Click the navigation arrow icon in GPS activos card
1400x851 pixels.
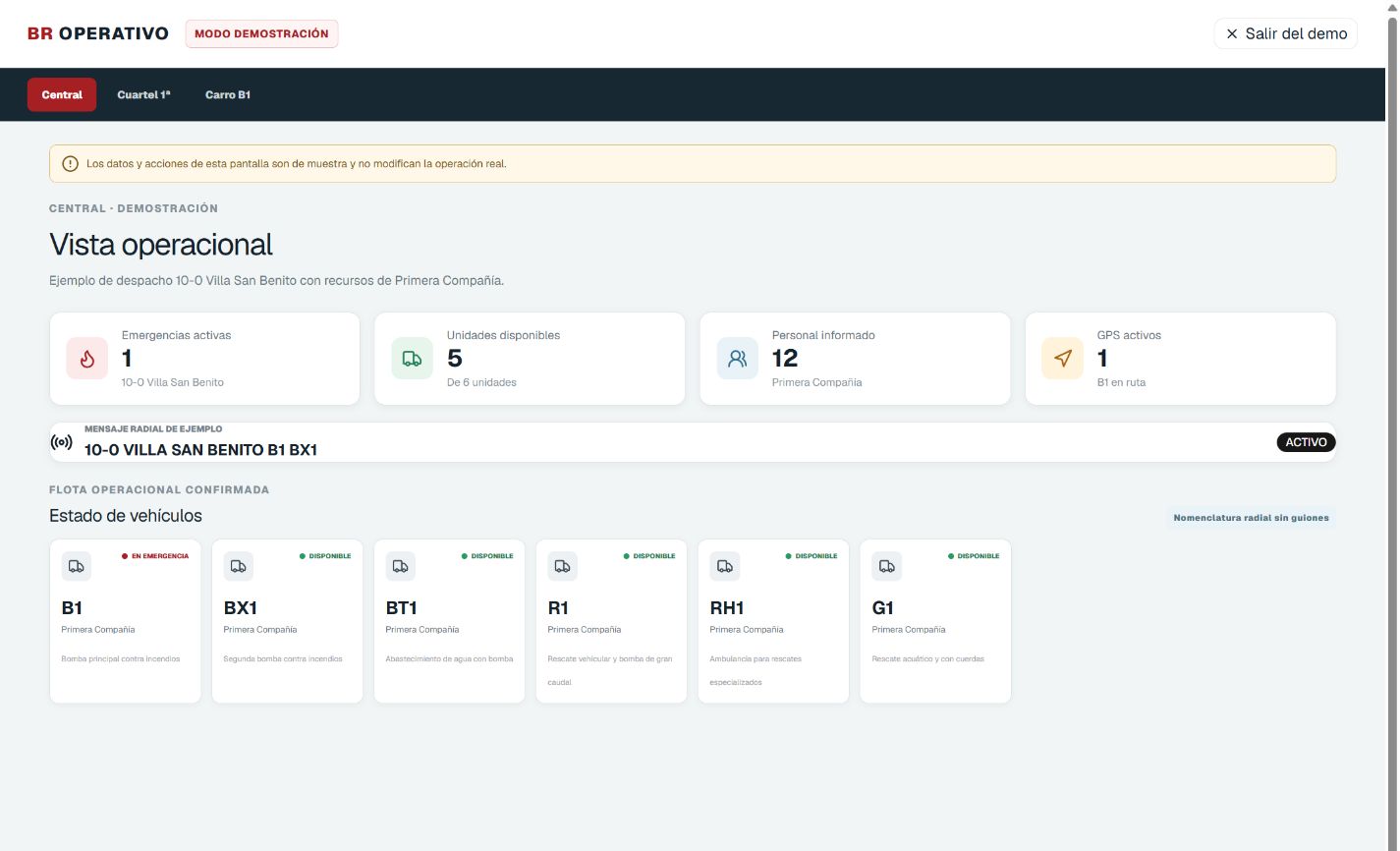tap(1063, 359)
